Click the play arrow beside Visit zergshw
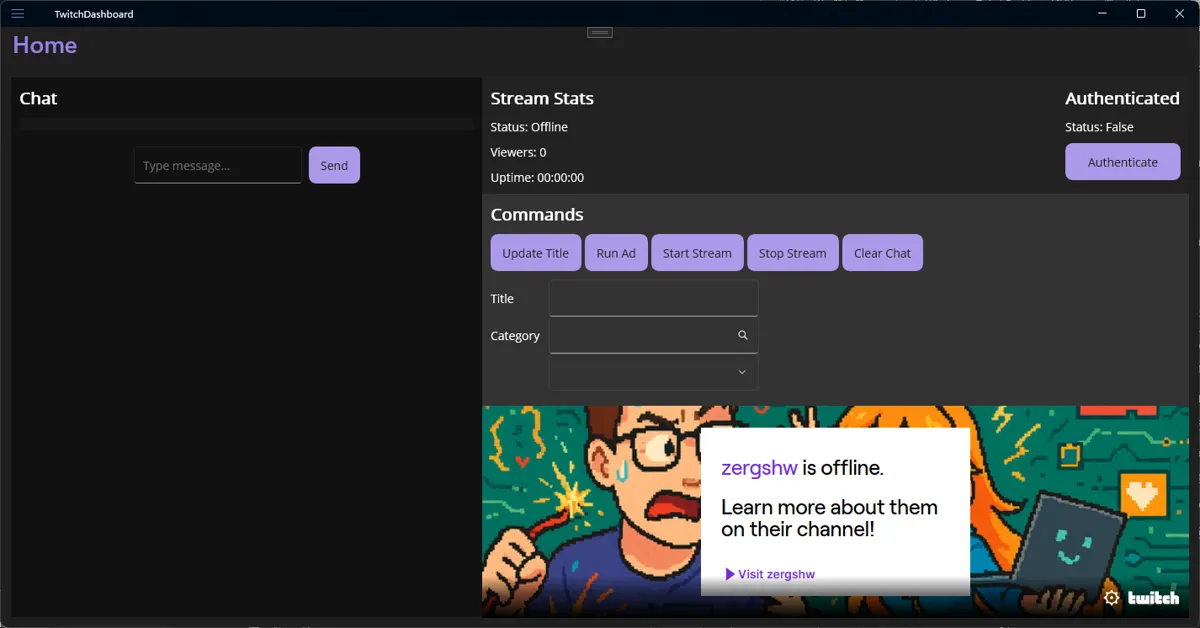Image resolution: width=1200 pixels, height=628 pixels. tap(730, 574)
